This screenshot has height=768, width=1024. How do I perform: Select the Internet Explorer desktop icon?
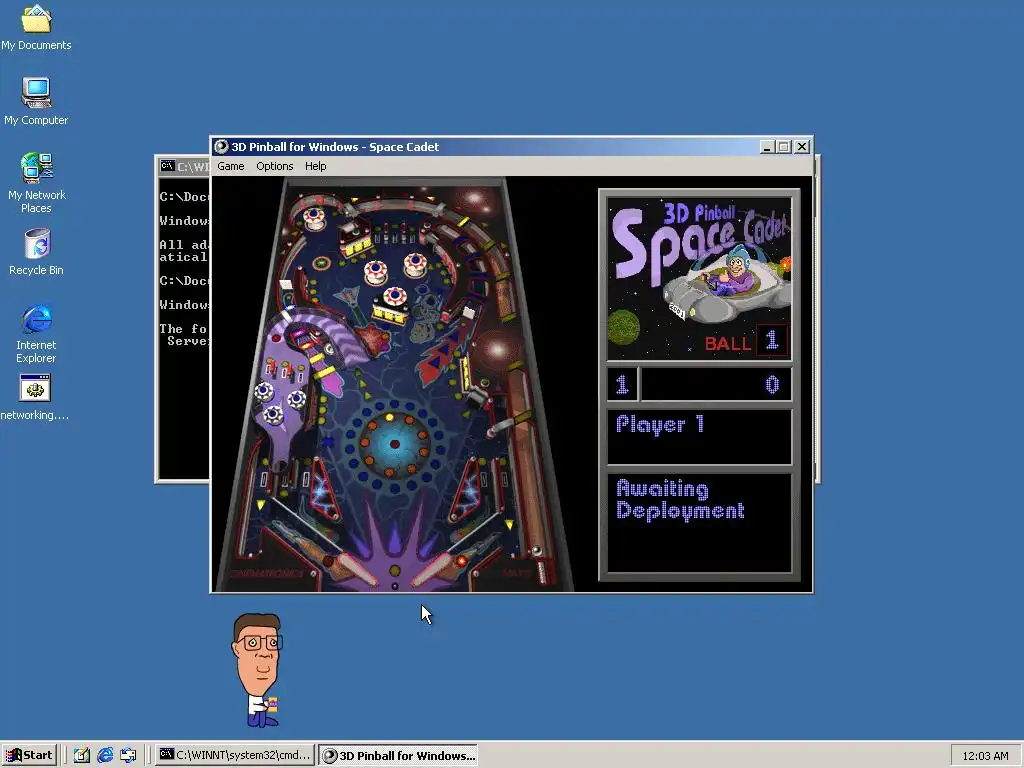click(x=36, y=333)
